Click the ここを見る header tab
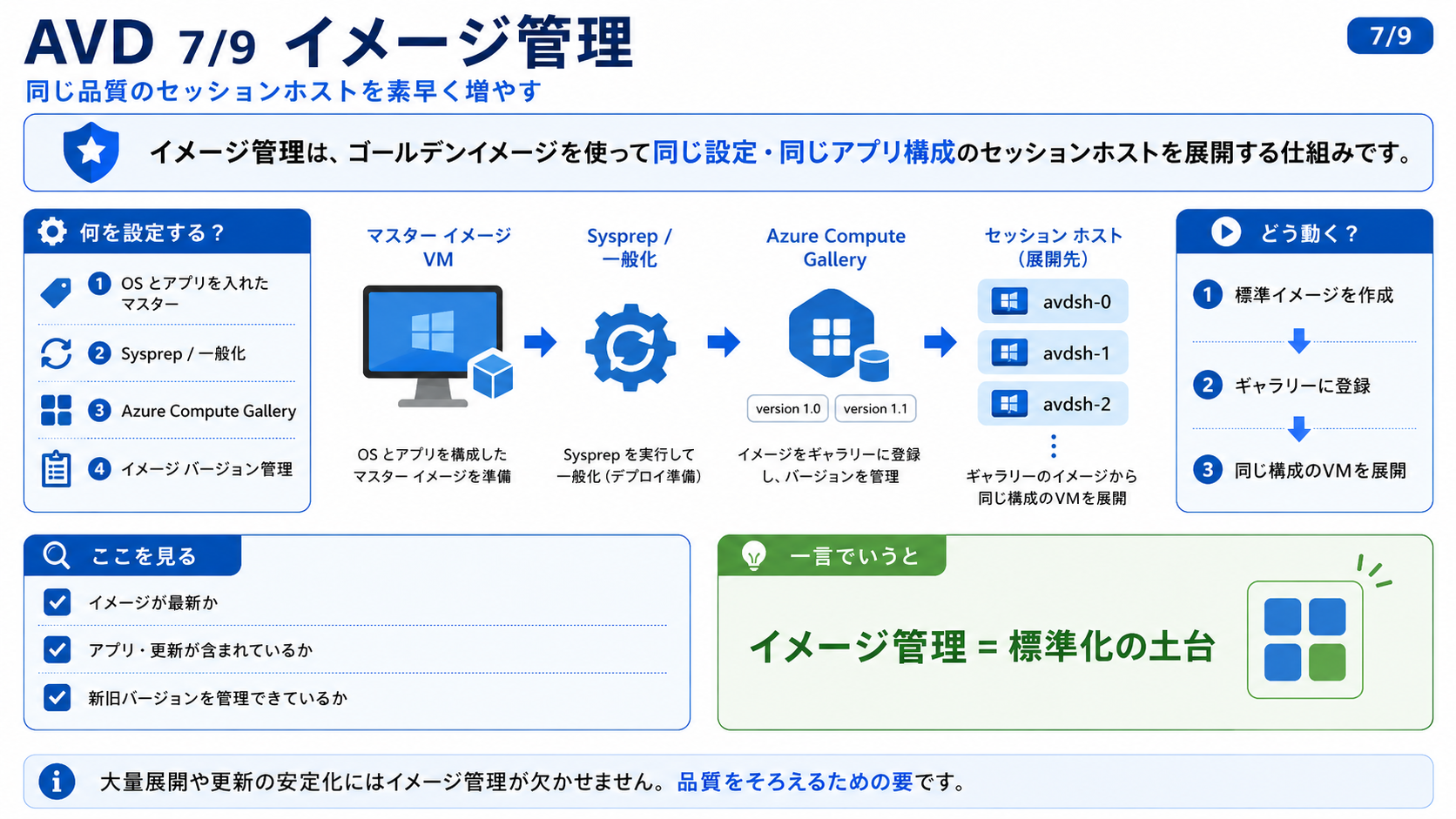This screenshot has width=1456, height=819. [x=132, y=555]
